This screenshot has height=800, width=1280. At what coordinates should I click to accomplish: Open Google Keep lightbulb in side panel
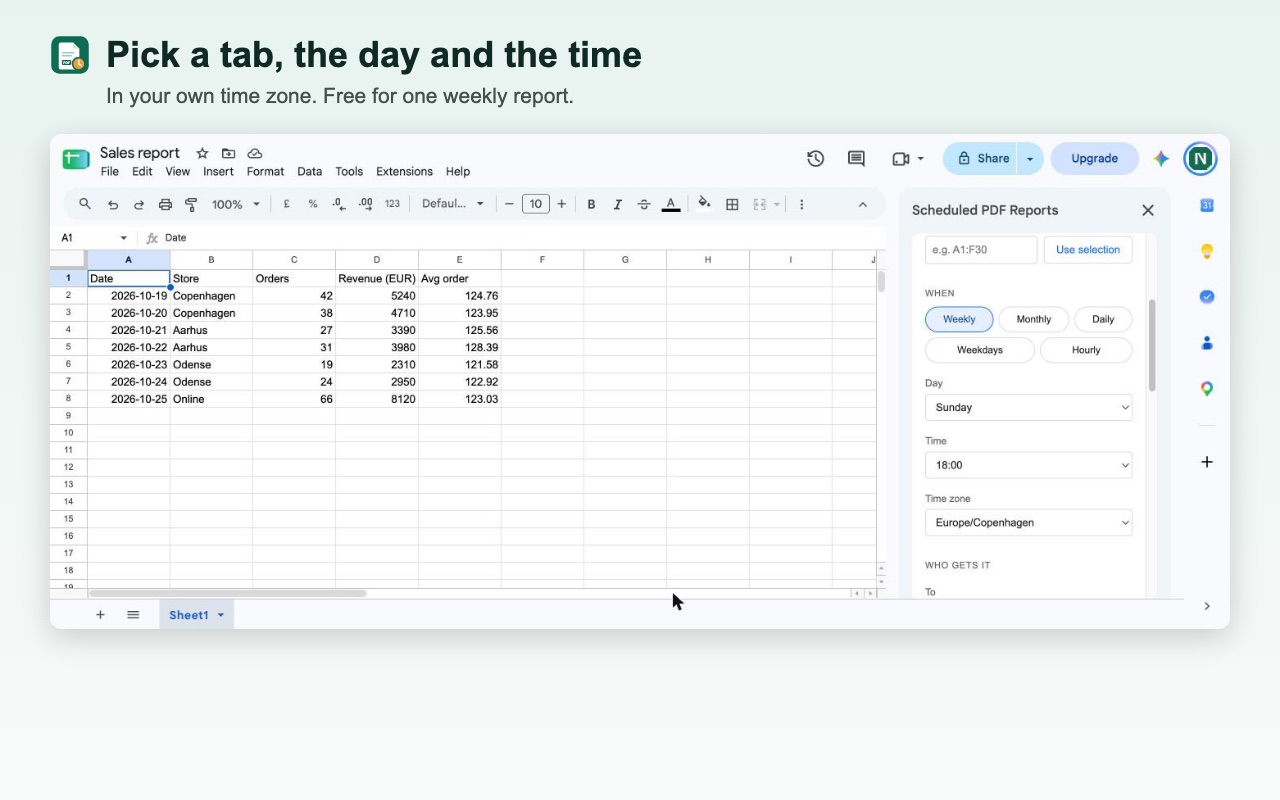1207,251
